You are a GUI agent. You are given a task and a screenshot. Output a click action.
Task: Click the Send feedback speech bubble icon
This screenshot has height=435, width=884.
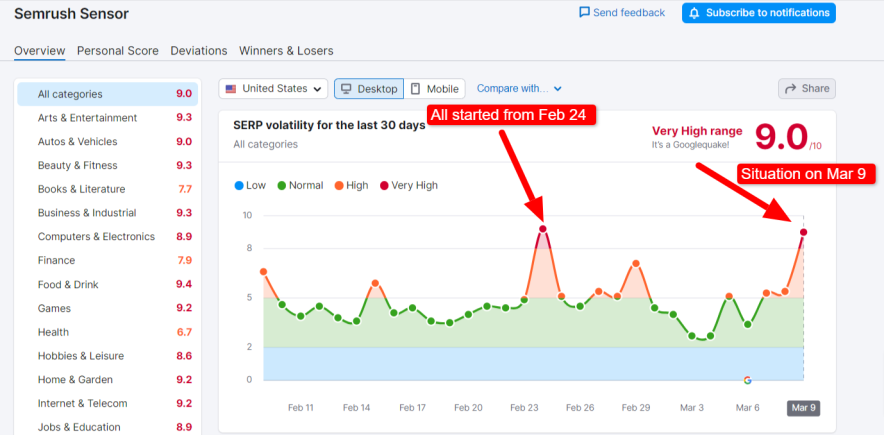click(584, 12)
